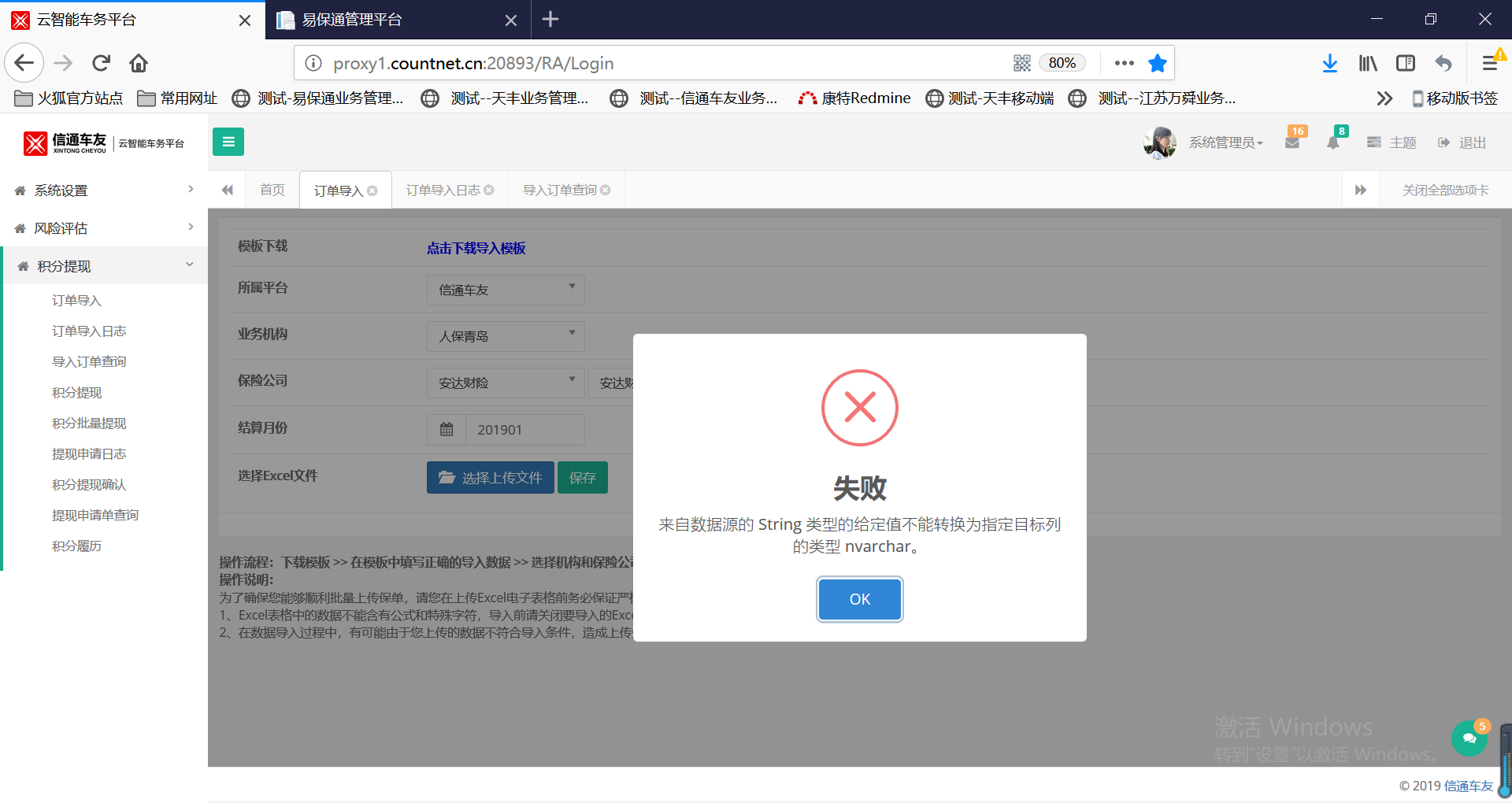Expand 风险评估 sidebar menu
1512x803 pixels.
(104, 228)
